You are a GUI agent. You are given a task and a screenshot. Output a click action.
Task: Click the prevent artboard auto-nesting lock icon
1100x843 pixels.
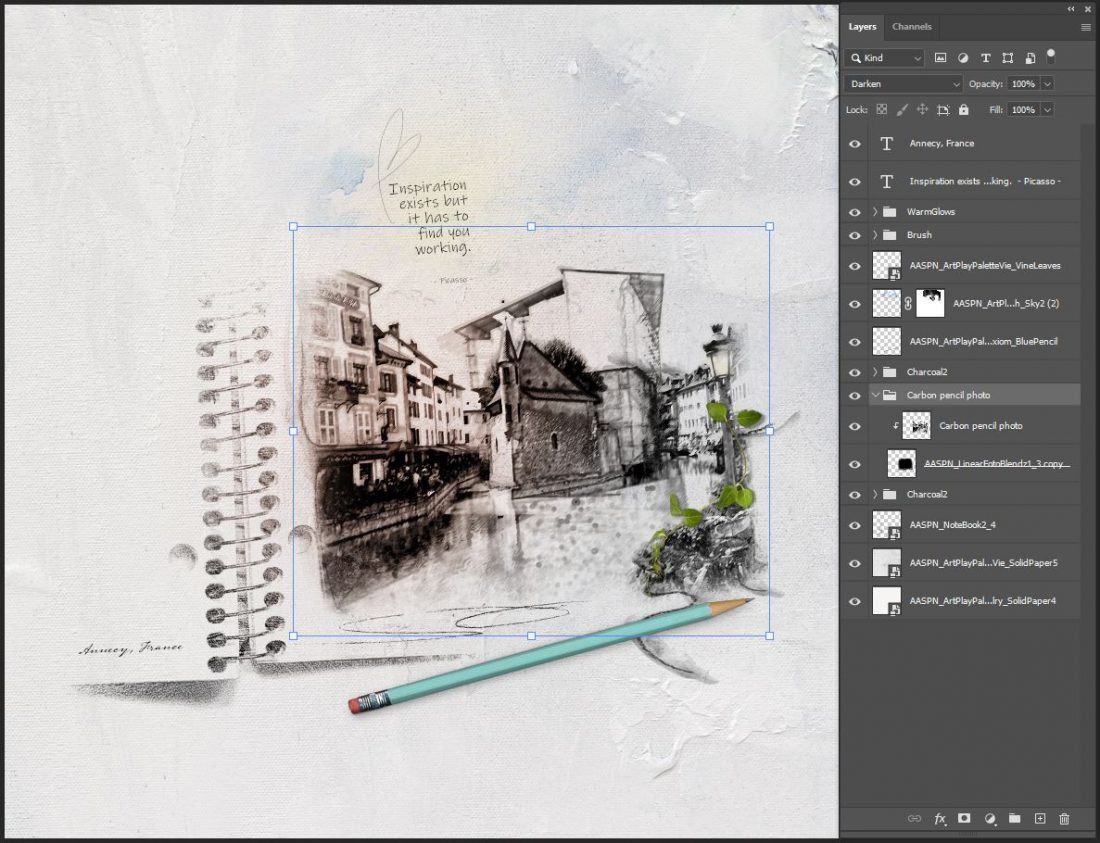click(x=944, y=109)
